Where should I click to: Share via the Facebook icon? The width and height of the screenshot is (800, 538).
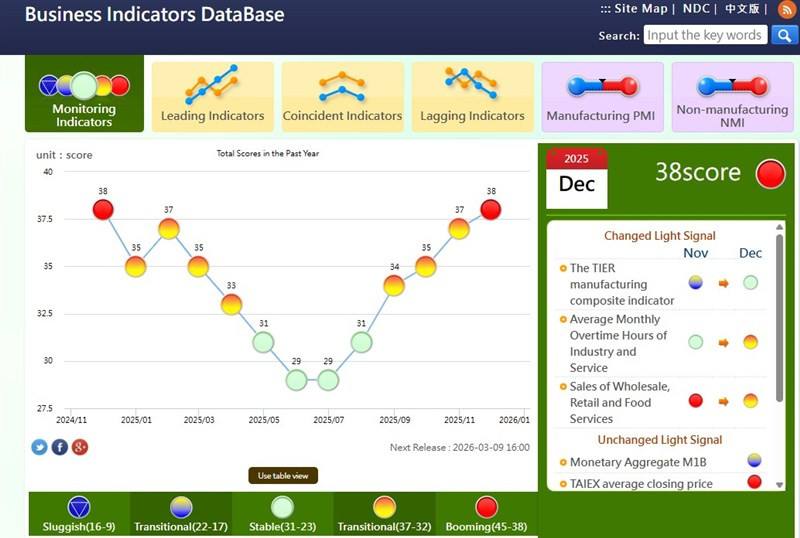pos(60,447)
